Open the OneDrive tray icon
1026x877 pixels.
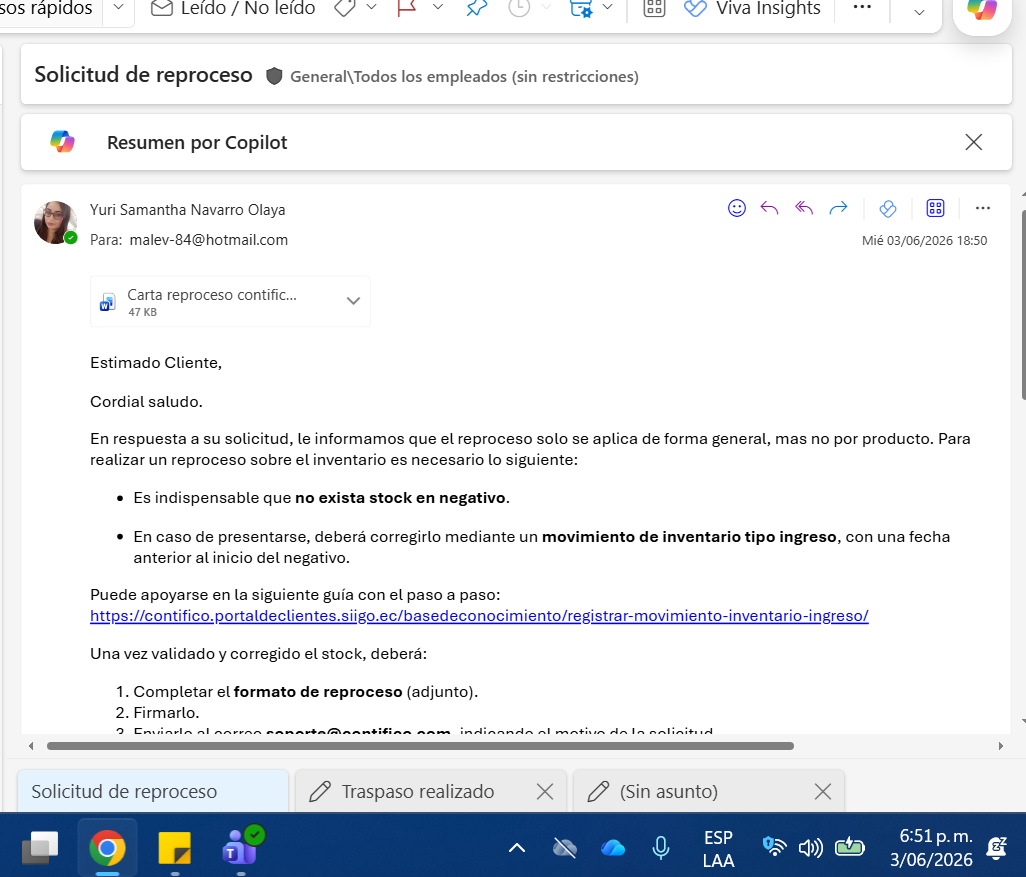[612, 848]
